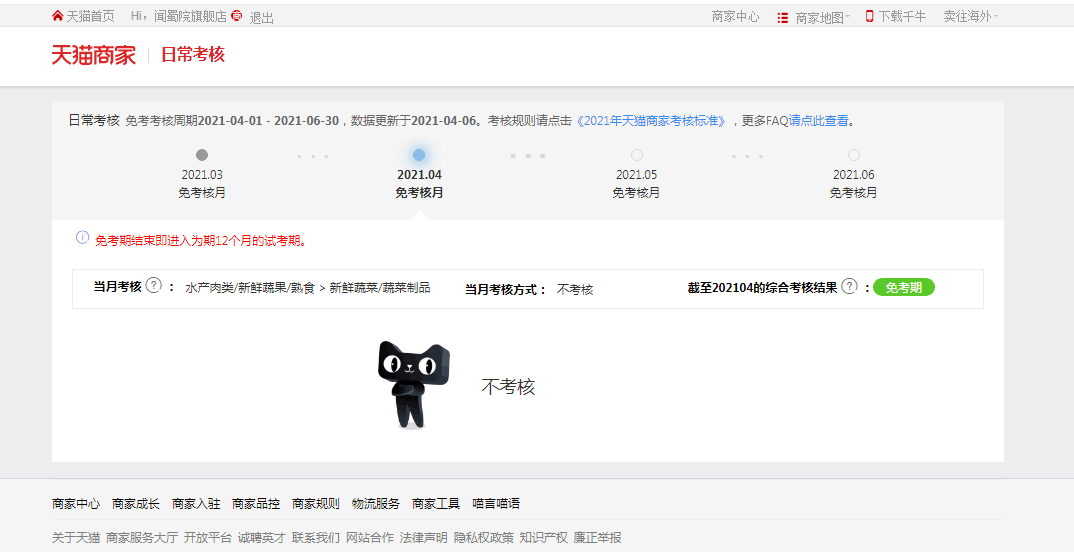Expand the 卖往海外 dropdown

(x=971, y=16)
